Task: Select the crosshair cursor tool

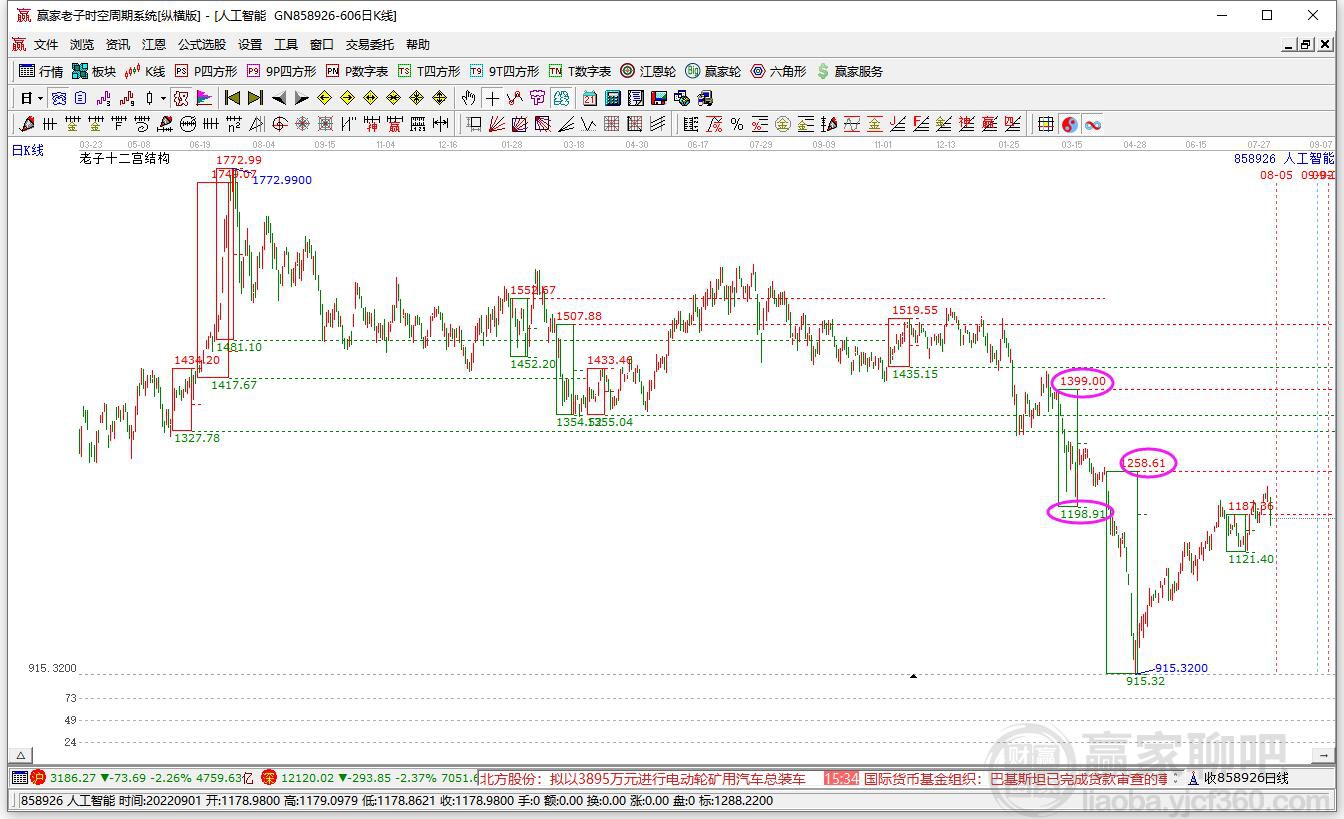Action: (492, 98)
